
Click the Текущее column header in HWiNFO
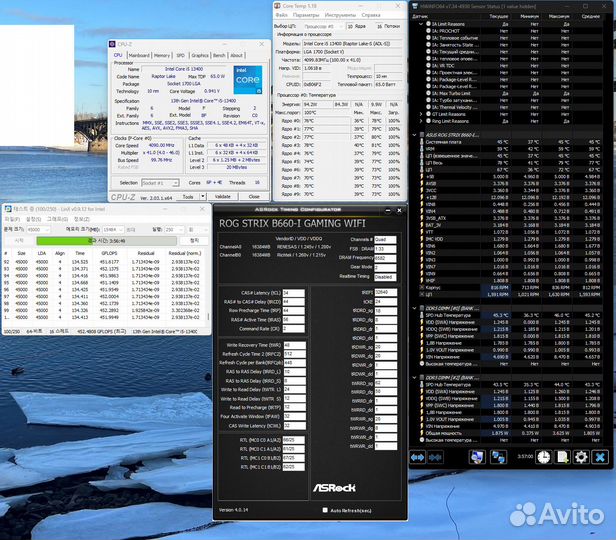tap(498, 16)
